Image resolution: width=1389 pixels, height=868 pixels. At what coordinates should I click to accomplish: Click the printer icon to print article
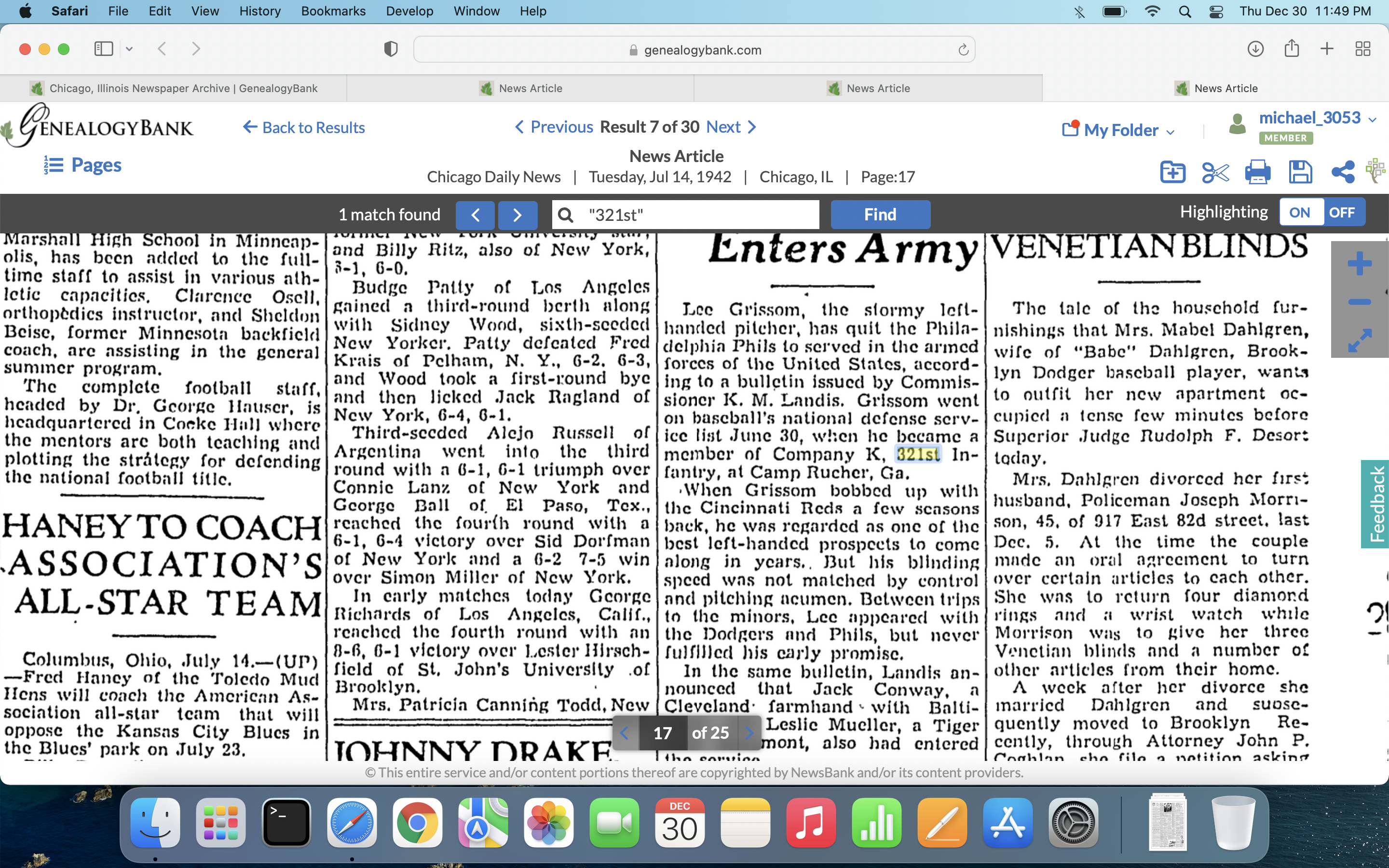click(1257, 172)
